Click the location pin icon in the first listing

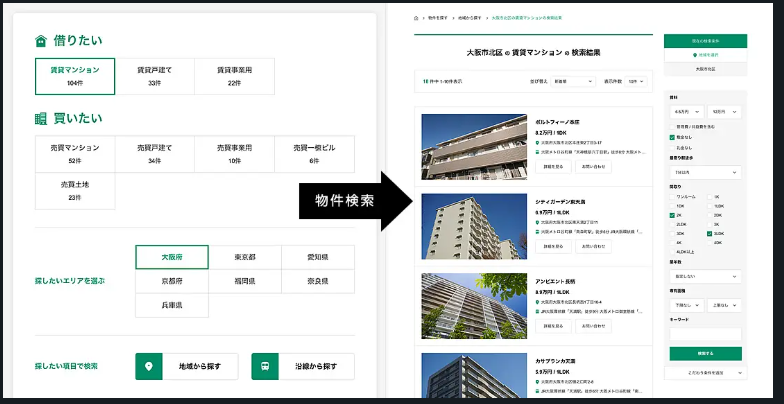(x=537, y=142)
